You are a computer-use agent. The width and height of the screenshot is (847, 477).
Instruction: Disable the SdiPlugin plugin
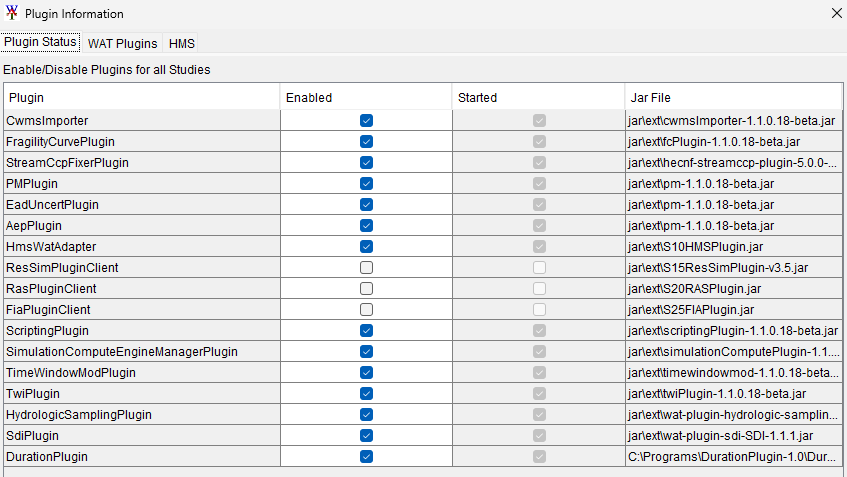click(366, 436)
